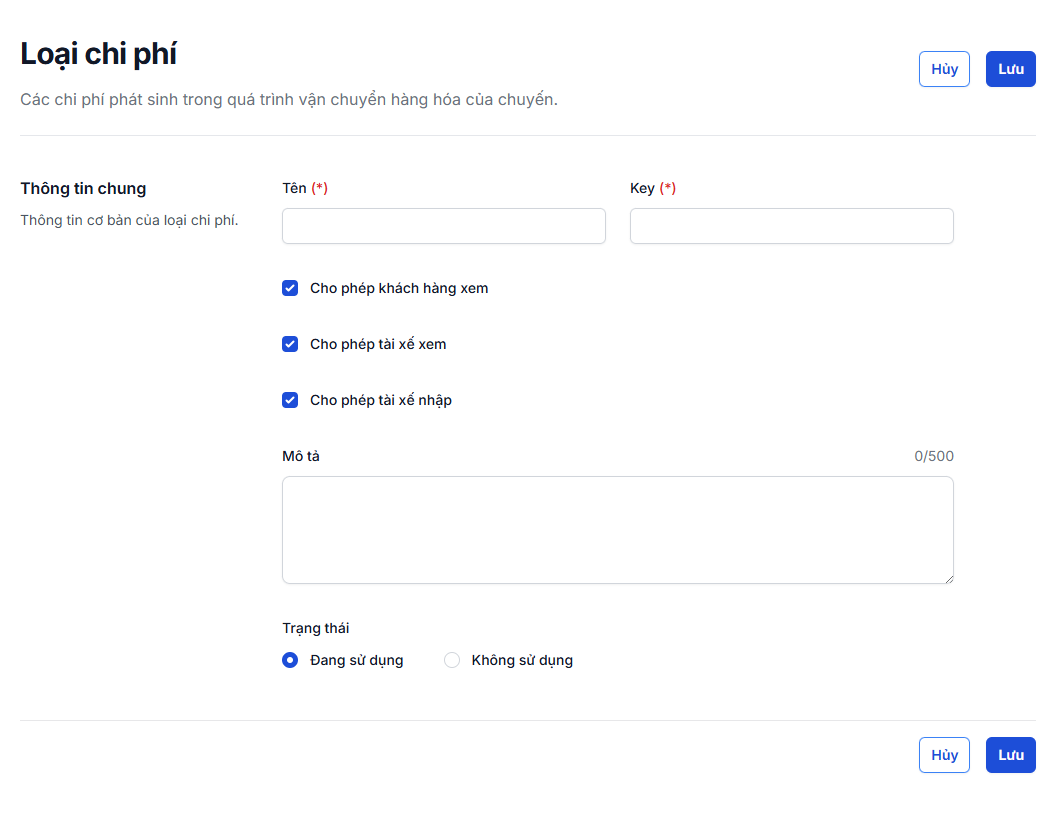This screenshot has height=814, width=1063.
Task: Toggle the 'Cho phép tài xế xem' checkbox
Action: tap(290, 344)
